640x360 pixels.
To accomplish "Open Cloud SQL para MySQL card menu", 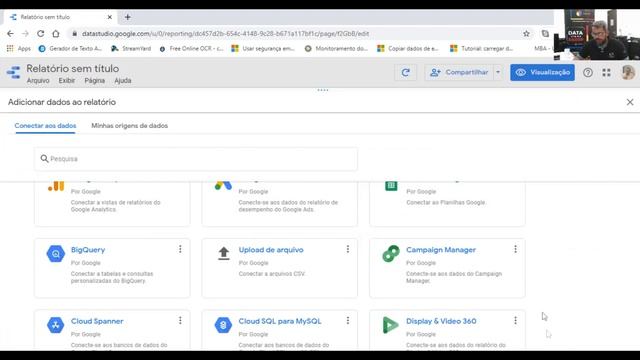I will click(348, 320).
